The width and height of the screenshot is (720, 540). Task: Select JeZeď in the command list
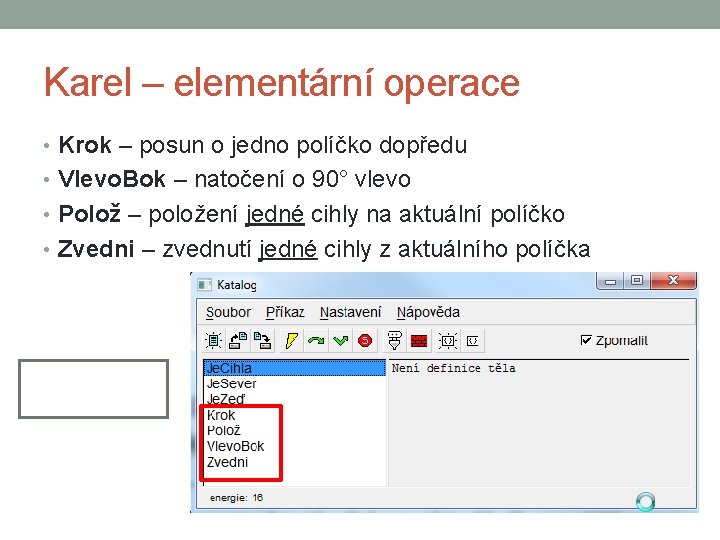(x=294, y=399)
